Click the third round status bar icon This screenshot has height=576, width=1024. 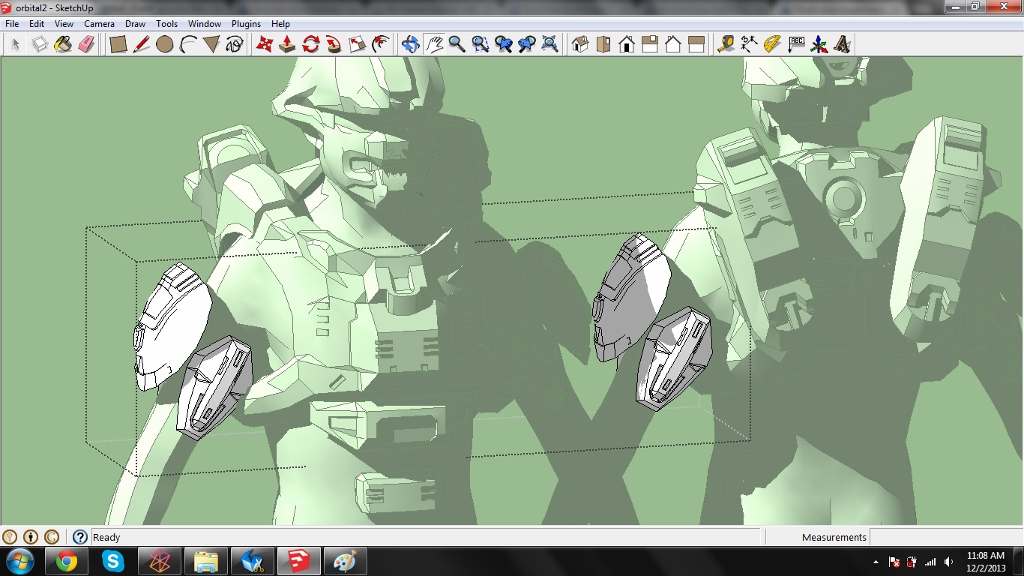52,537
